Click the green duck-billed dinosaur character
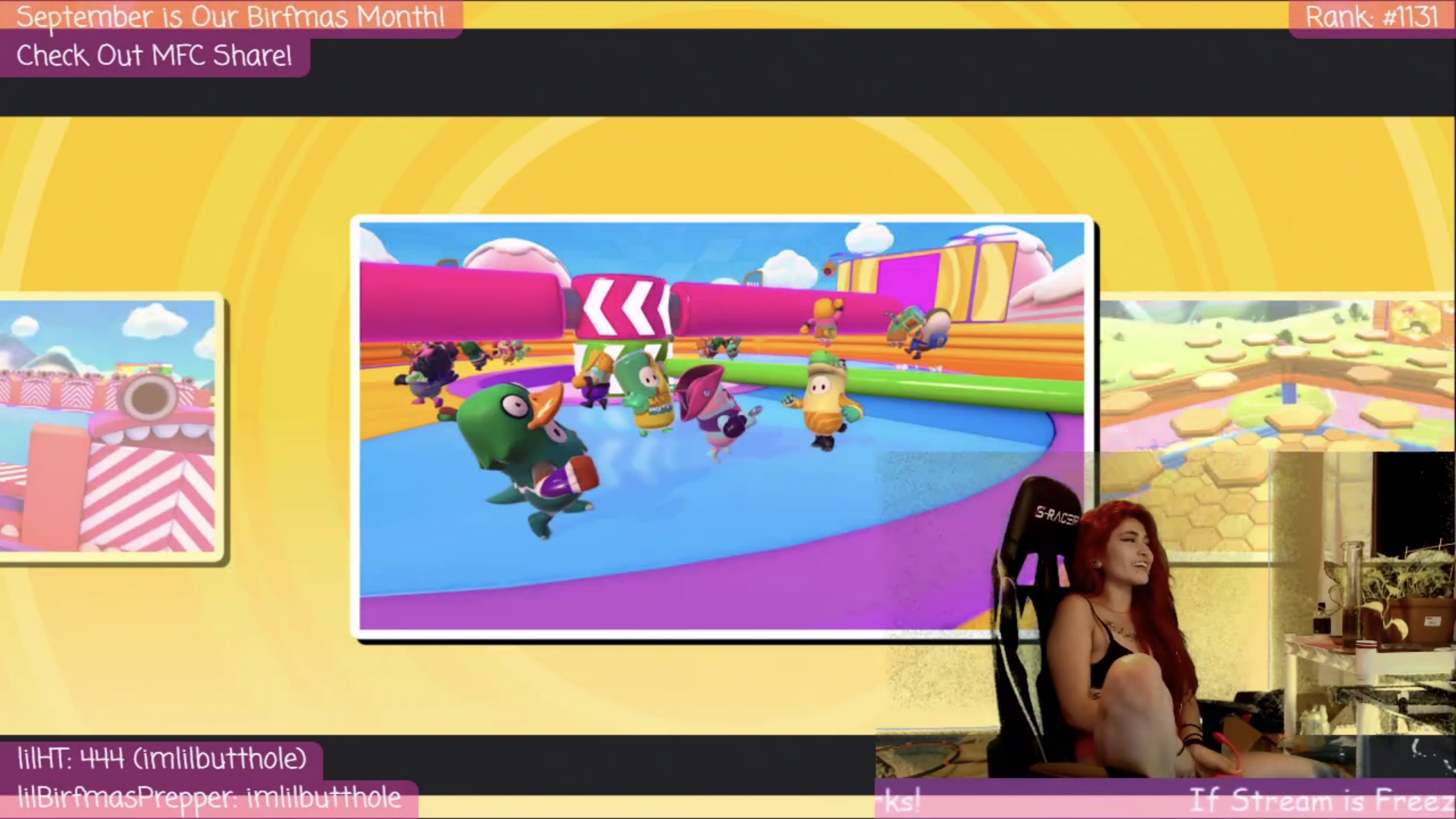 point(523,446)
